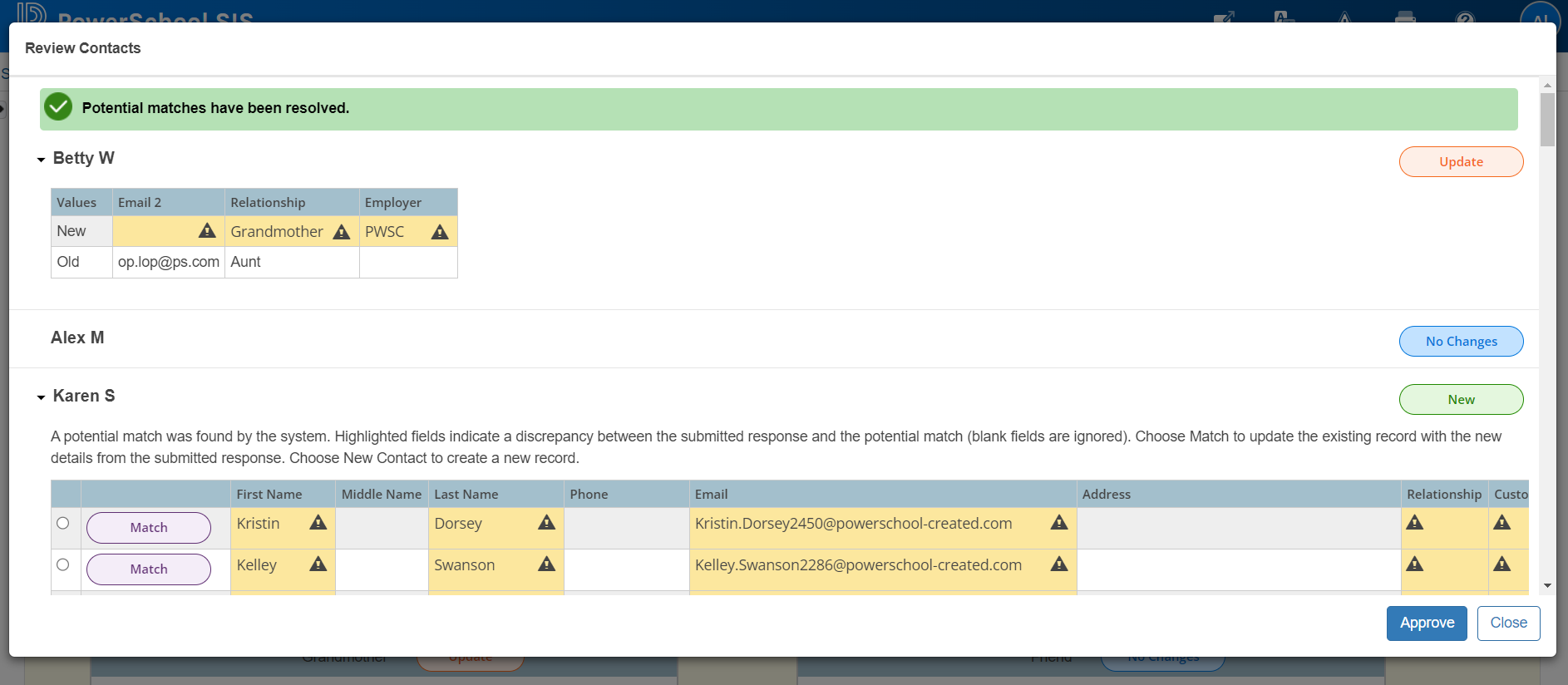The image size is (1568, 685).
Task: Select radio button for Kelley Swanson row
Action: (63, 564)
